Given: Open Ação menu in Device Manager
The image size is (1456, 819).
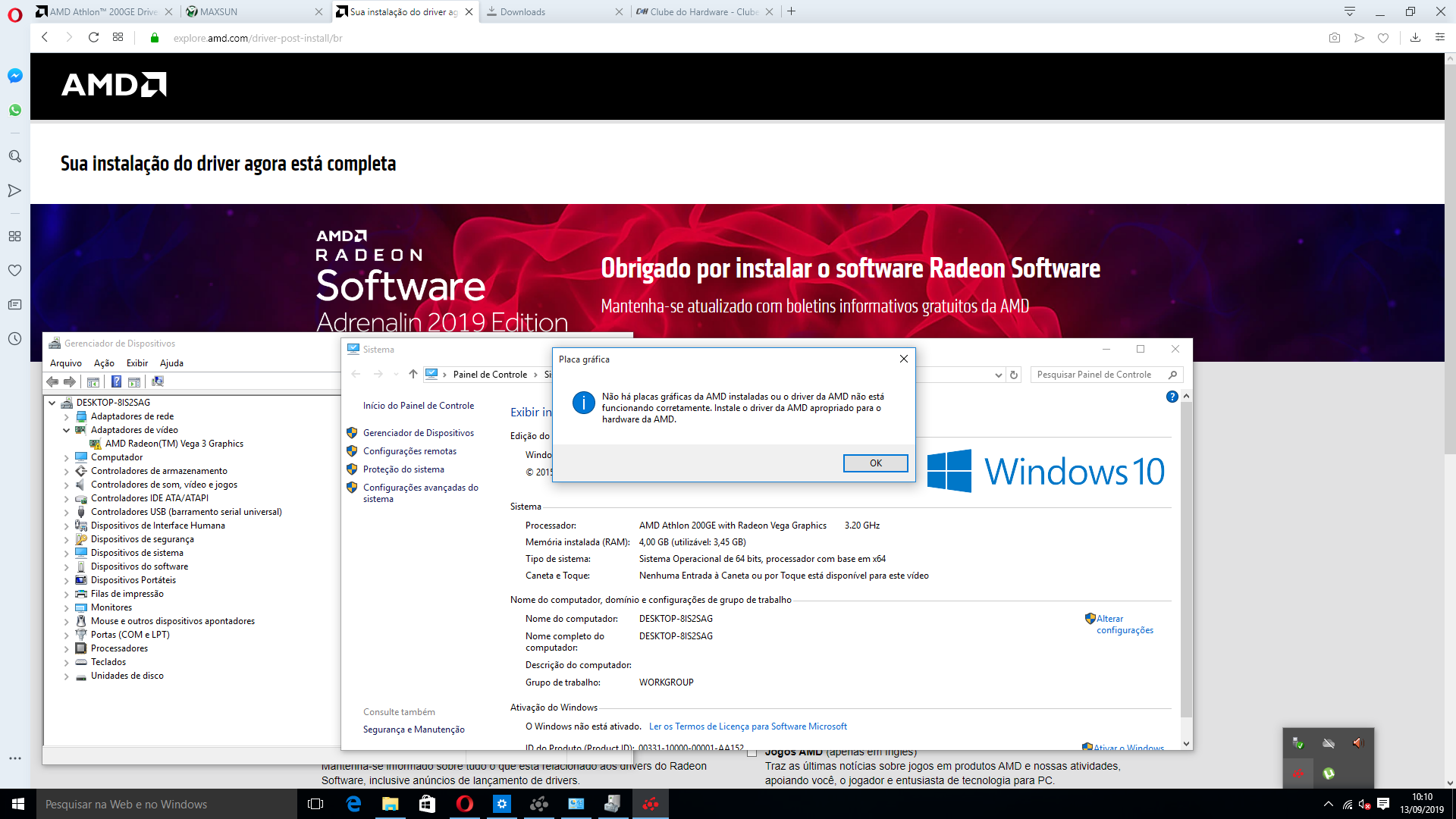Looking at the screenshot, I should click(x=104, y=363).
